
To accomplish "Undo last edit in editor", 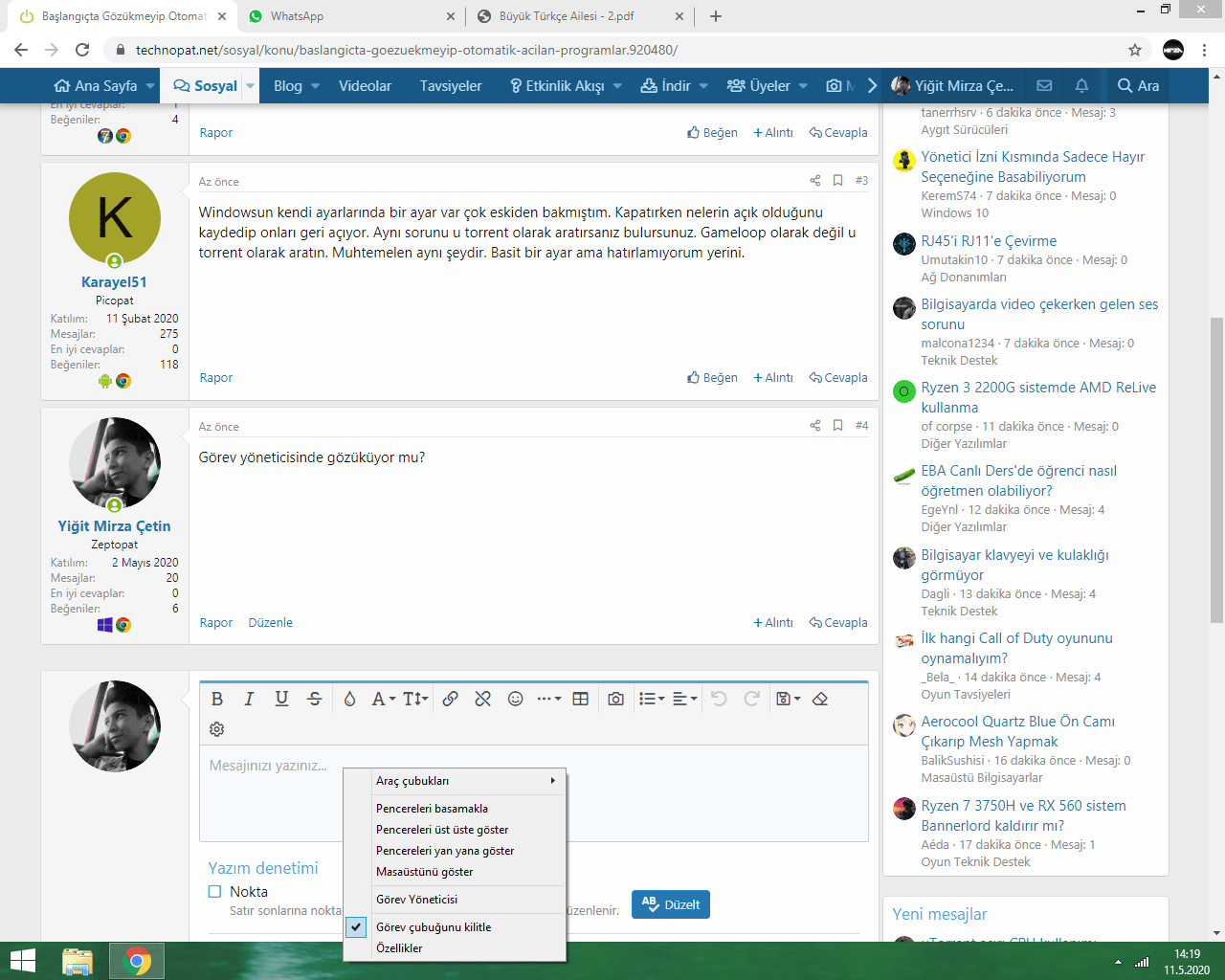I will tap(719, 699).
